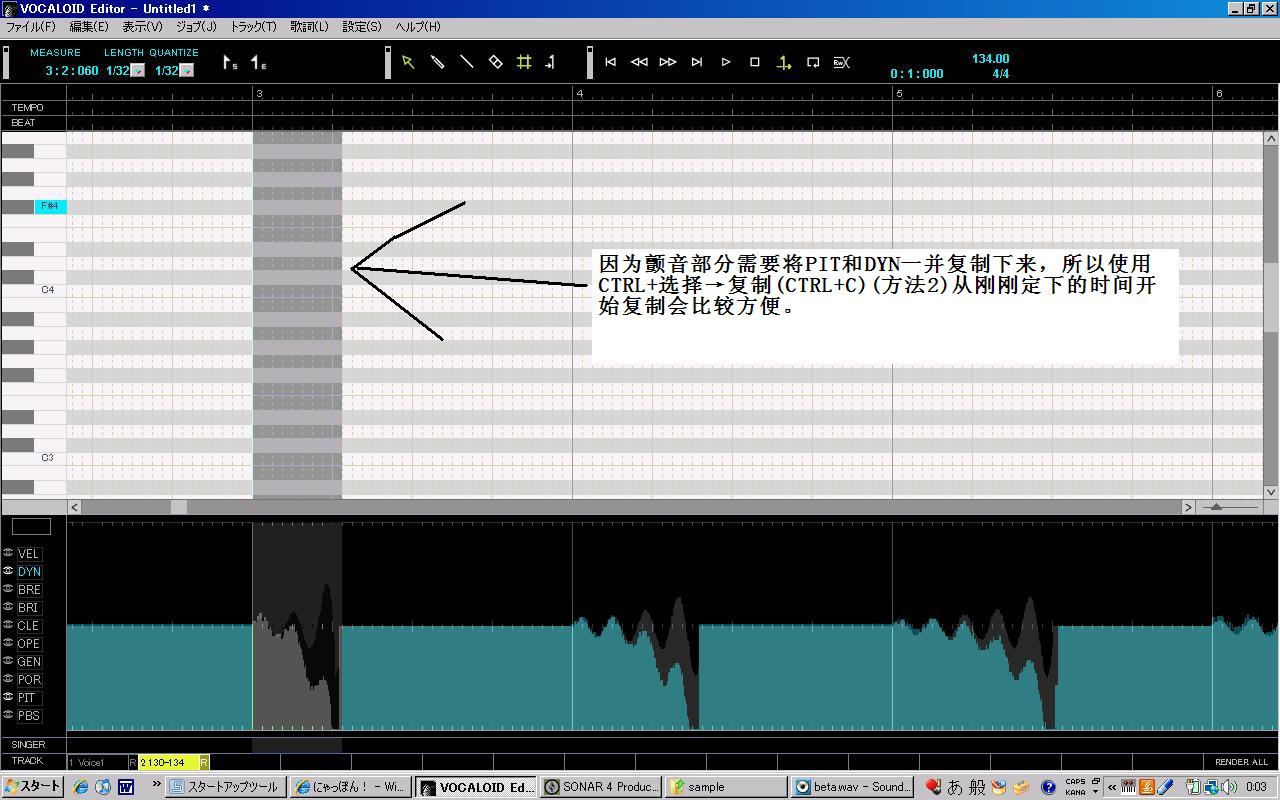
Task: Open the ジョブ(J) menu
Action: point(196,27)
